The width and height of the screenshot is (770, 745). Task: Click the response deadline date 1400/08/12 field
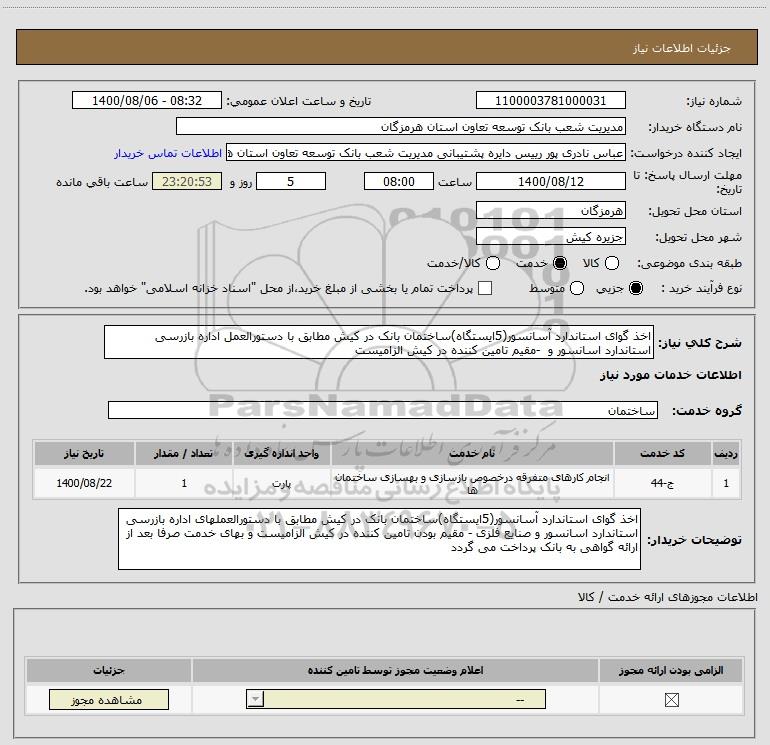pos(550,181)
